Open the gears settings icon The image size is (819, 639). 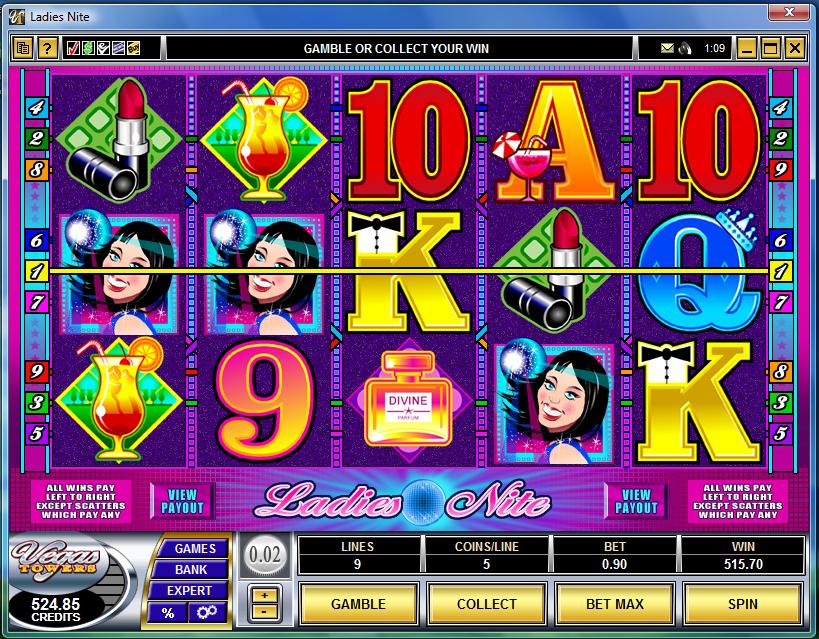[207, 612]
